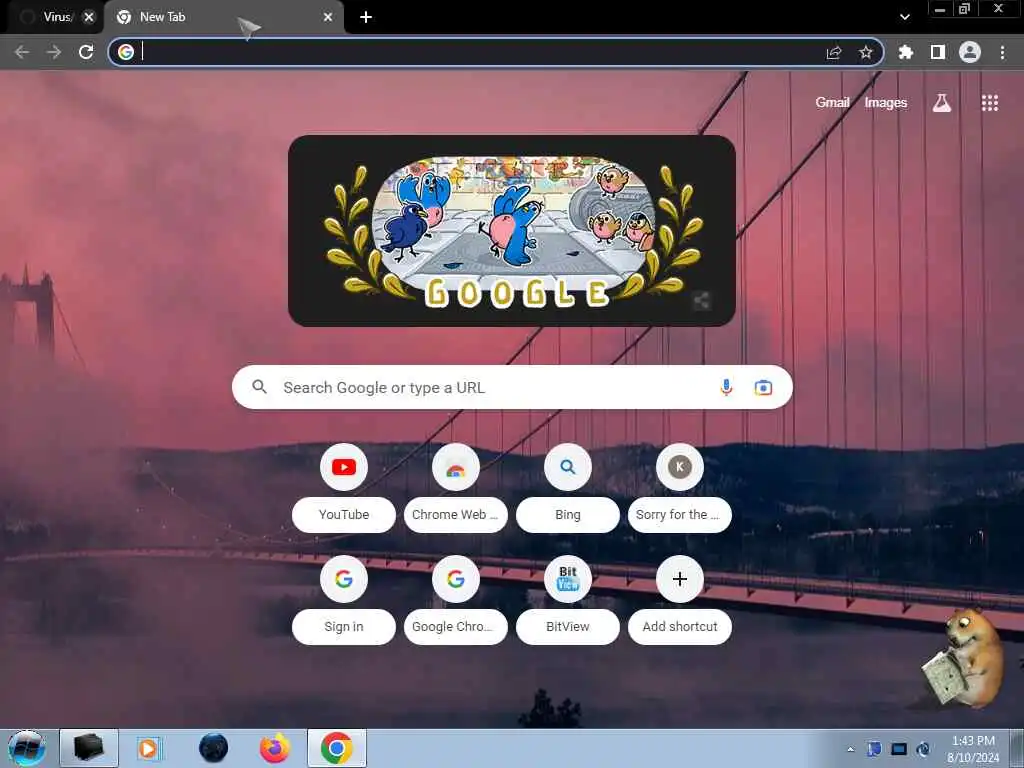
Task: Click the Sign in shortcut label
Action: 344,626
